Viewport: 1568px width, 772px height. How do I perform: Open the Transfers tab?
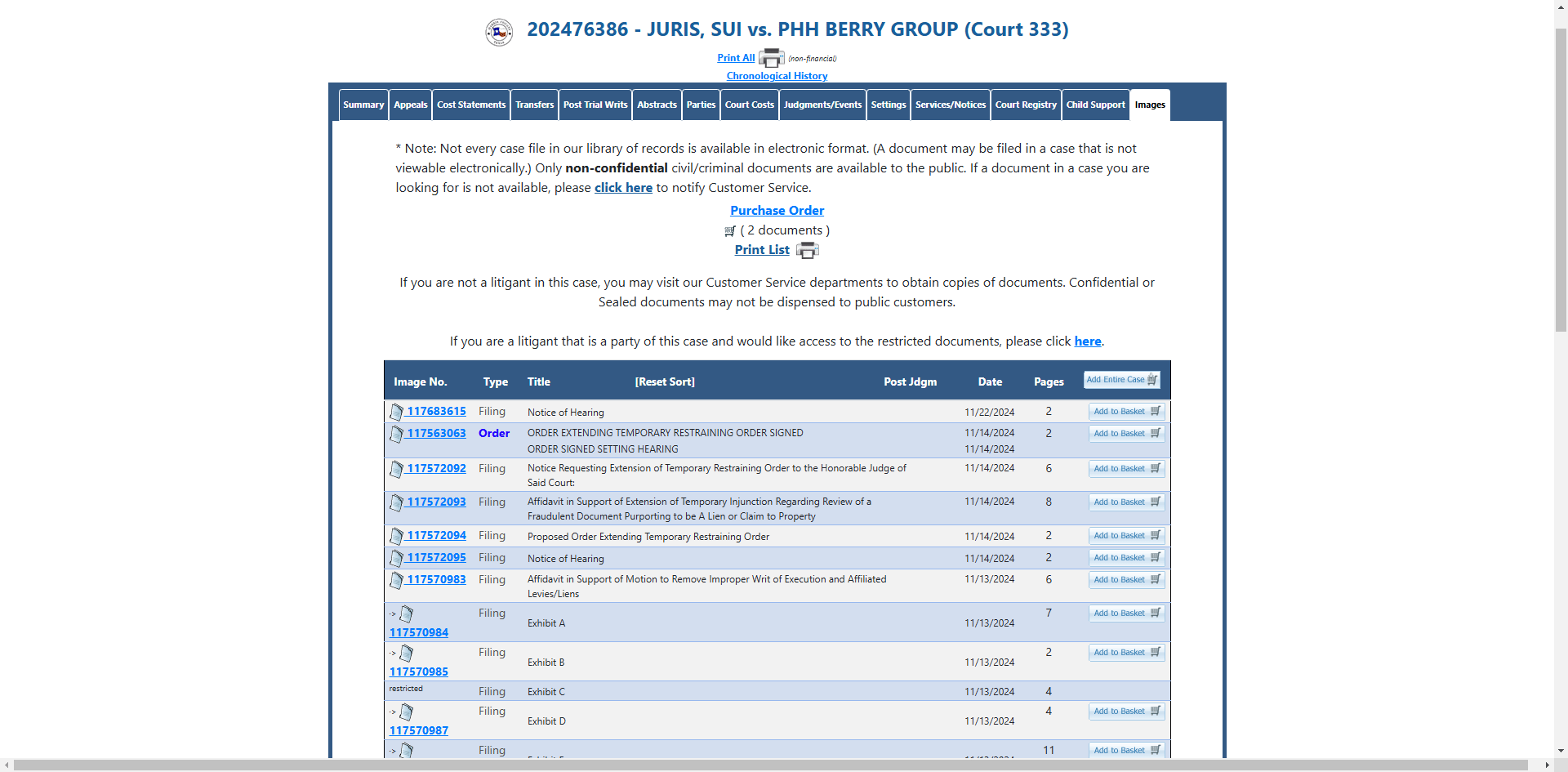point(535,105)
